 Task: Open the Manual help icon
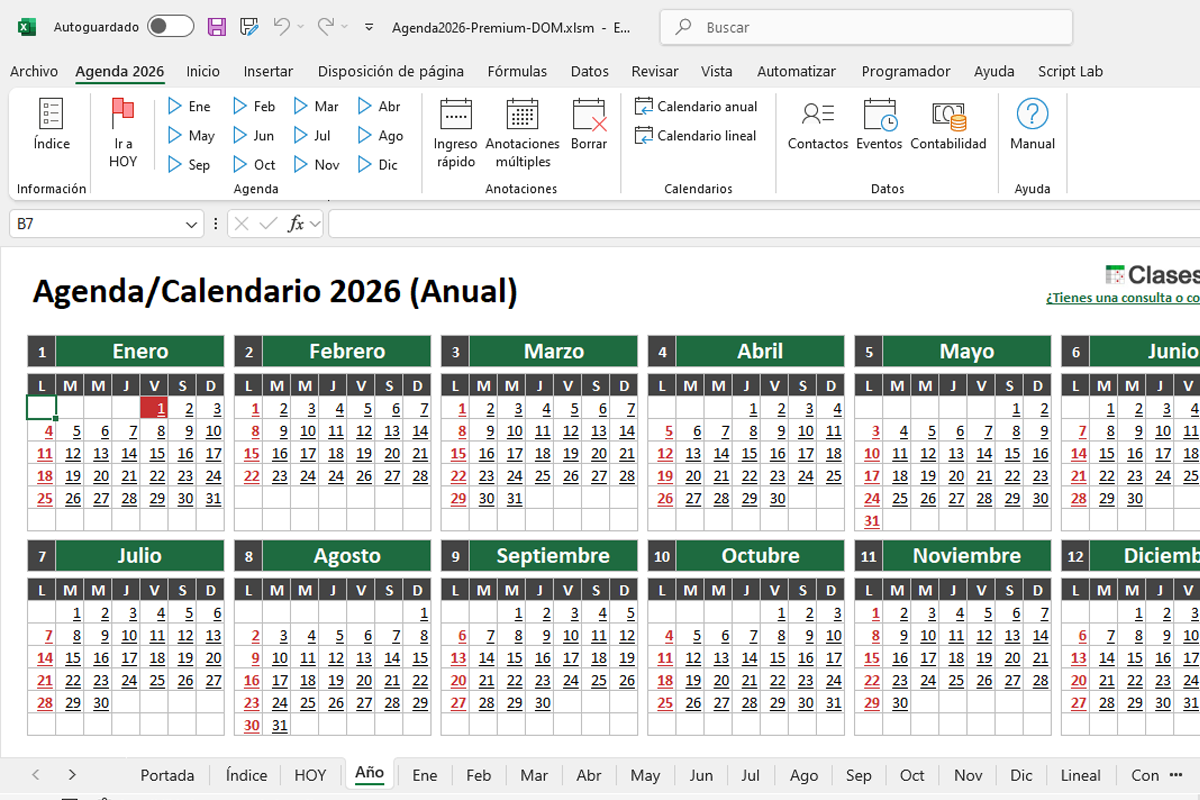[x=1032, y=114]
